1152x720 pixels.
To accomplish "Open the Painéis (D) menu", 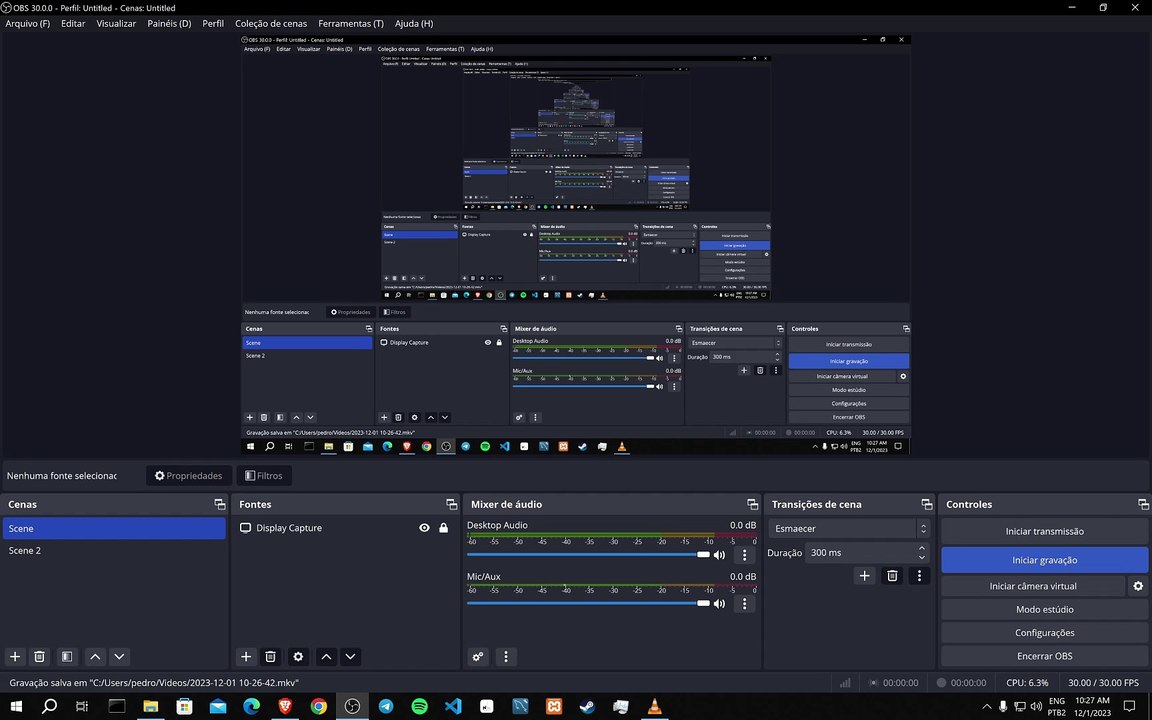I will pyautogui.click(x=169, y=24).
